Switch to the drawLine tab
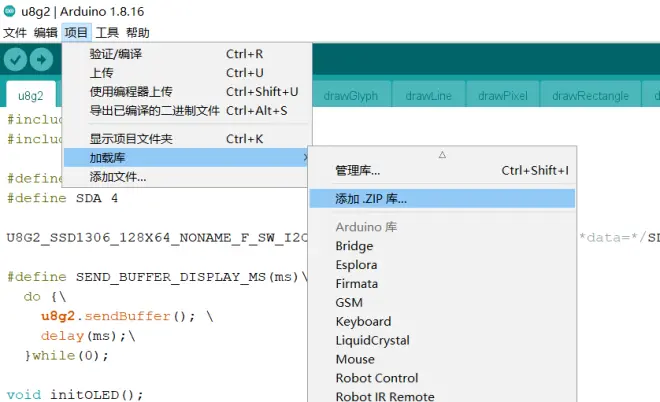Image resolution: width=660 pixels, height=402 pixels. pyautogui.click(x=428, y=96)
